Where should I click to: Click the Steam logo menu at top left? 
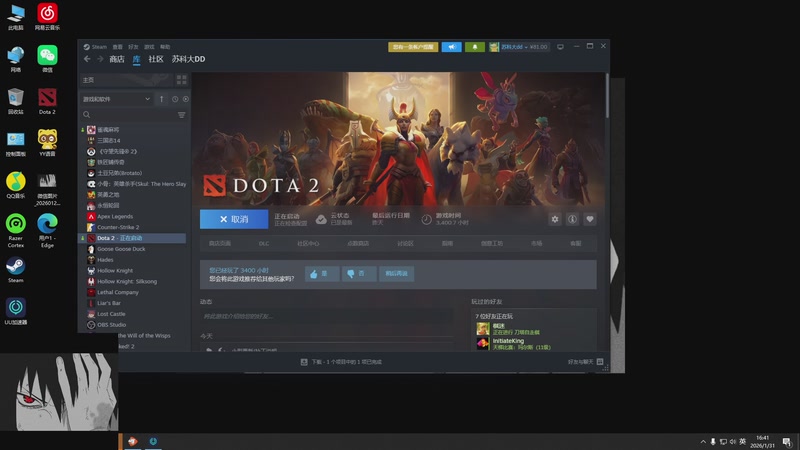click(95, 47)
